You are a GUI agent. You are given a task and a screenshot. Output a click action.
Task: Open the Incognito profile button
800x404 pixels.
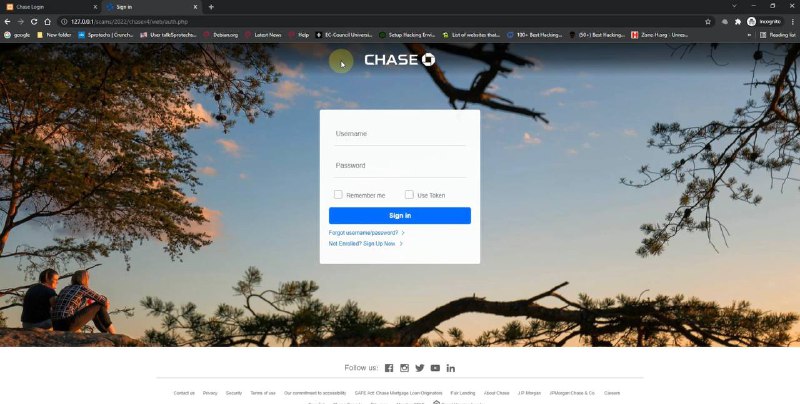[764, 21]
